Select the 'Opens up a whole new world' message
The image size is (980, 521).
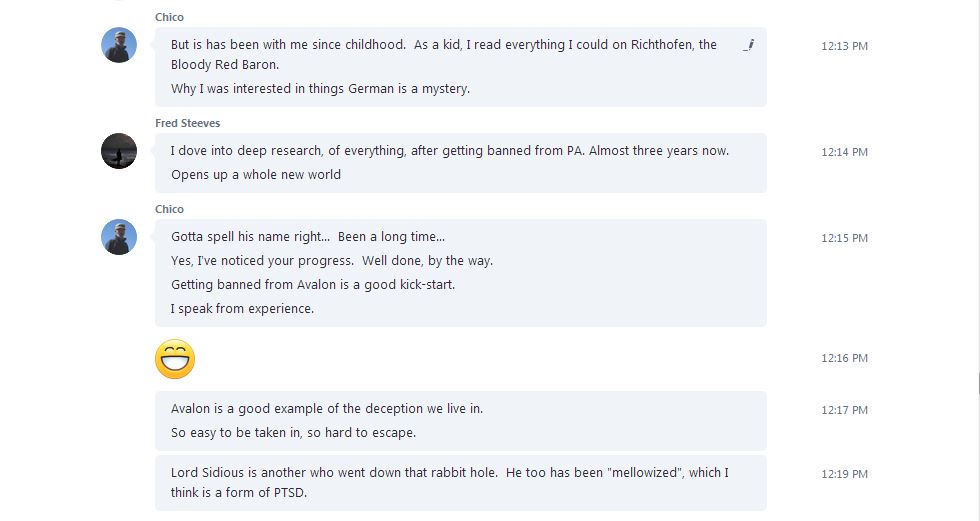point(256,175)
